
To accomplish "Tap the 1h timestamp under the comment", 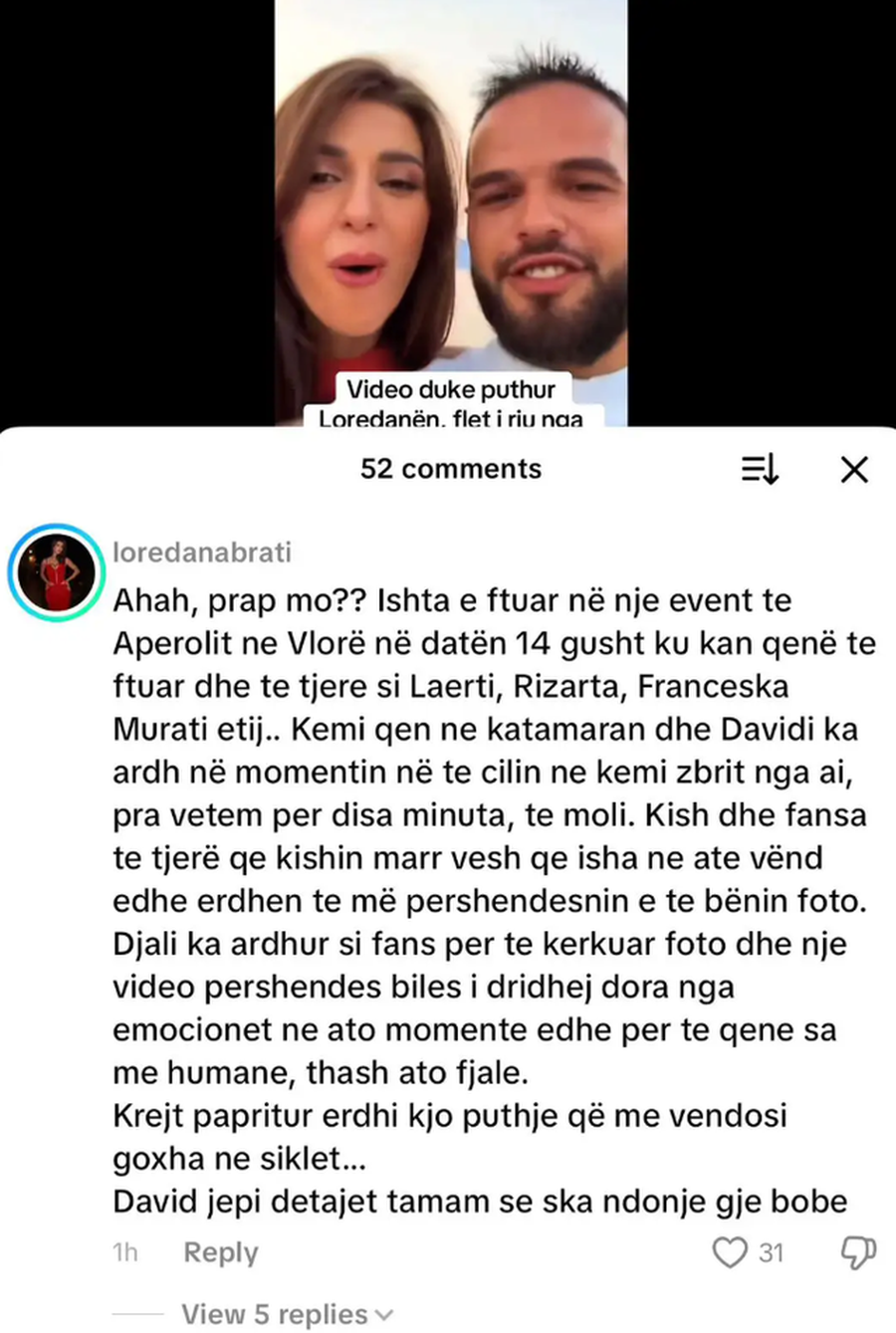I will [x=125, y=1252].
